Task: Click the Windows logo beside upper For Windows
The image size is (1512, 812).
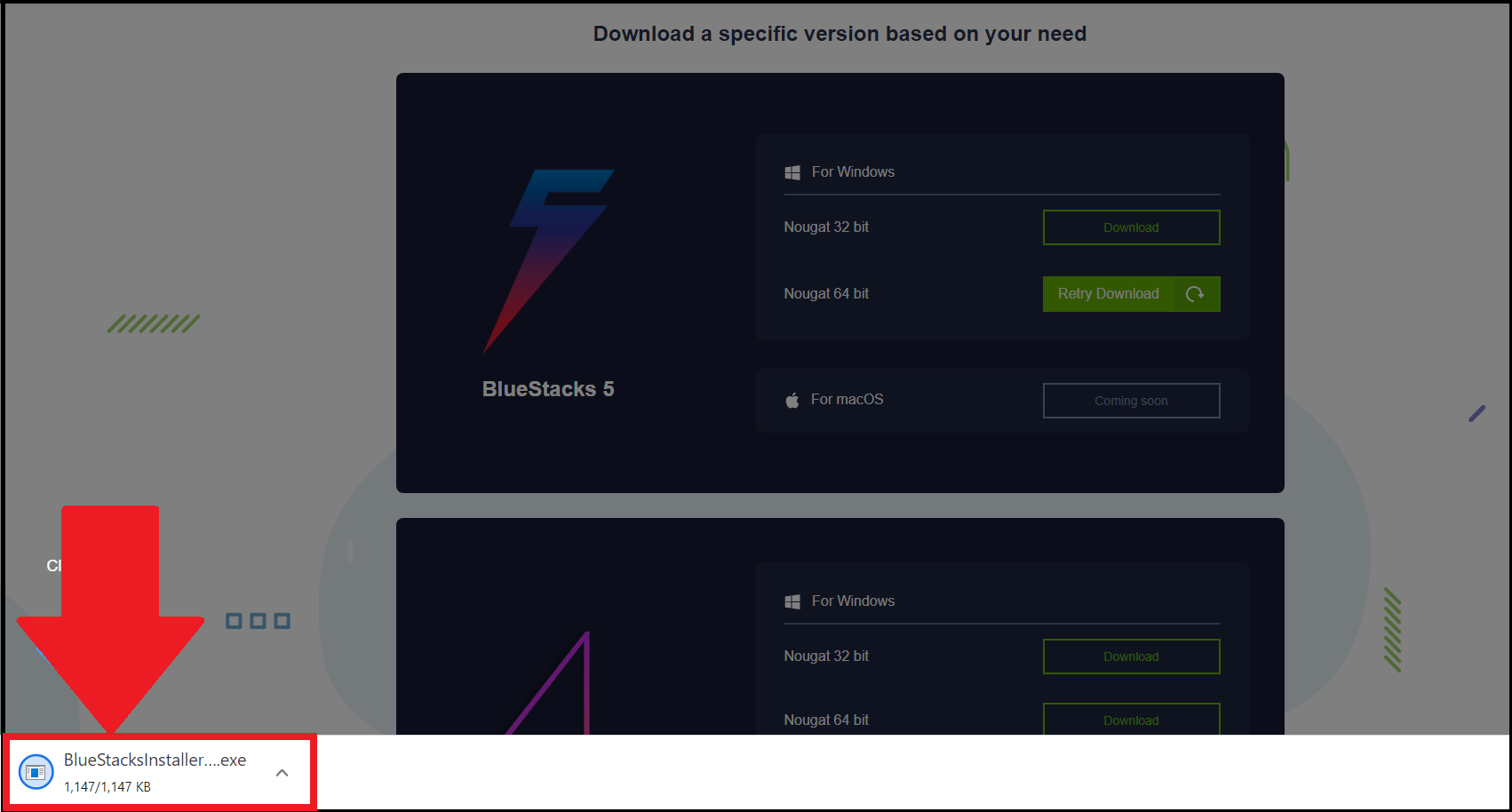Action: (x=792, y=171)
